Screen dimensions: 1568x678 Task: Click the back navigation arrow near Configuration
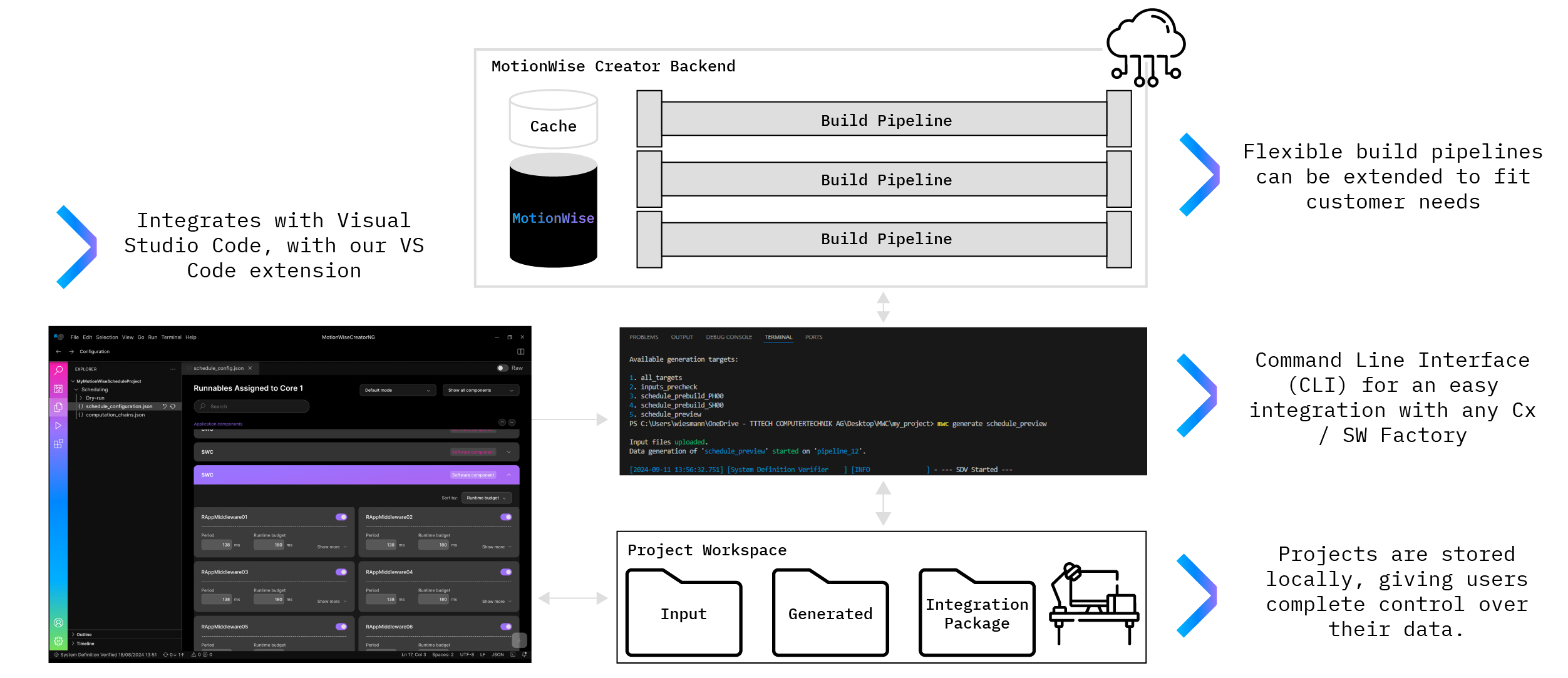59,351
